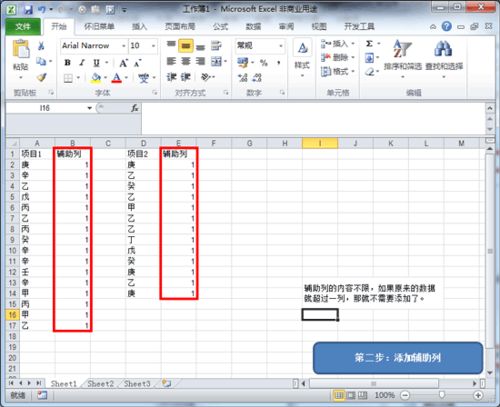Viewport: 500px width, 407px height.
Task: Expand the Name Box dropdown arrow
Action: pyautogui.click(x=89, y=108)
